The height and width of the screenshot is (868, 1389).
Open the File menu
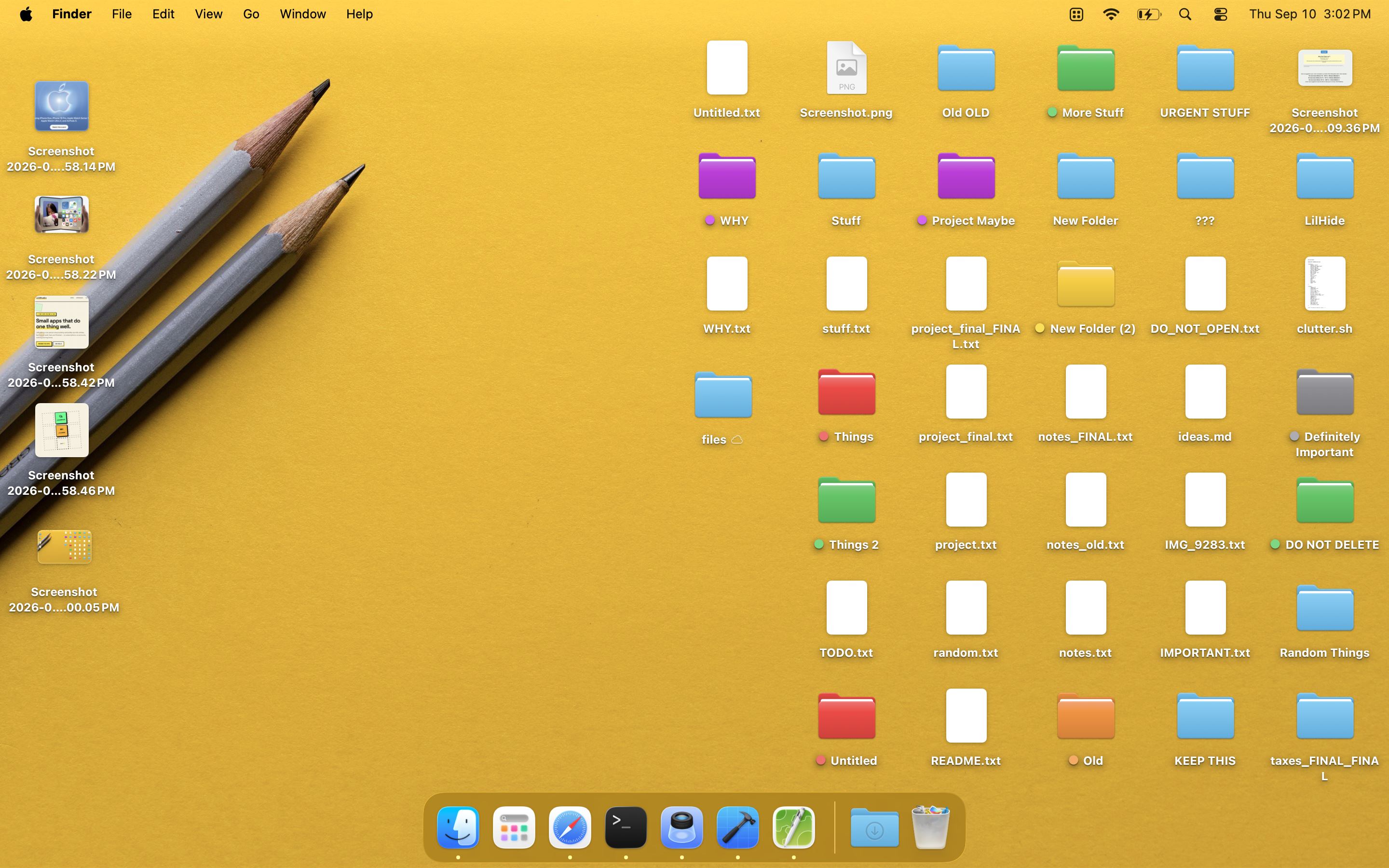[x=122, y=14]
